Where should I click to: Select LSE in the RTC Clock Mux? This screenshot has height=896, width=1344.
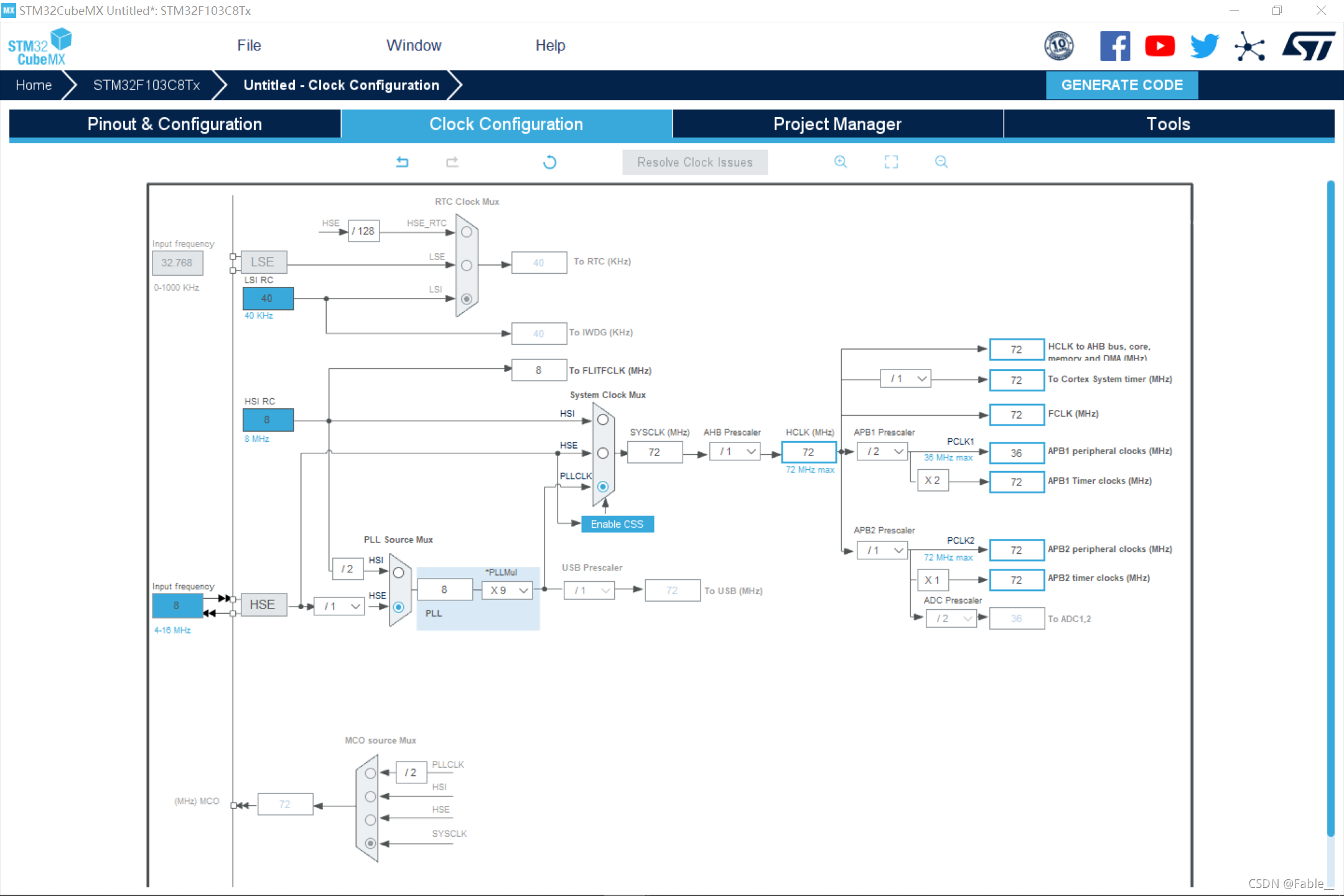(466, 265)
